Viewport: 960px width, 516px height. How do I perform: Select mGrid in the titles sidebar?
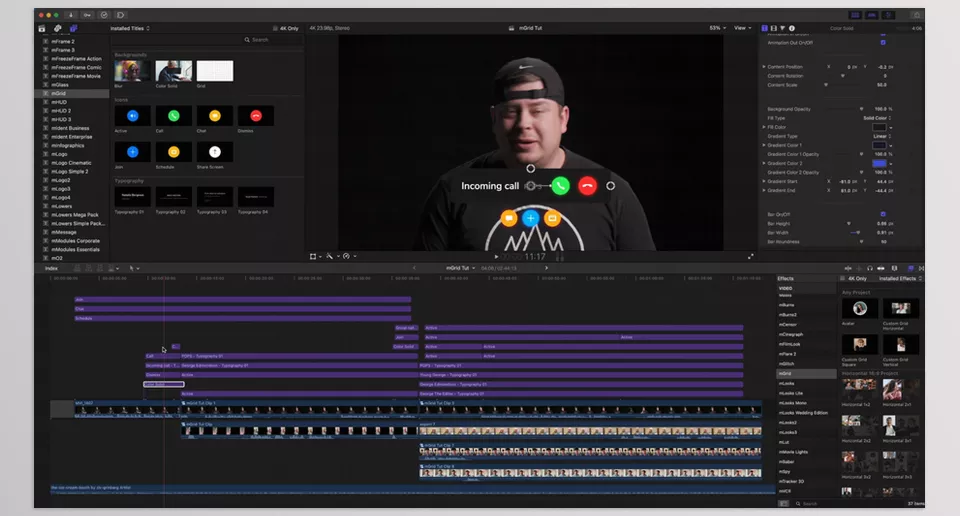(x=72, y=94)
